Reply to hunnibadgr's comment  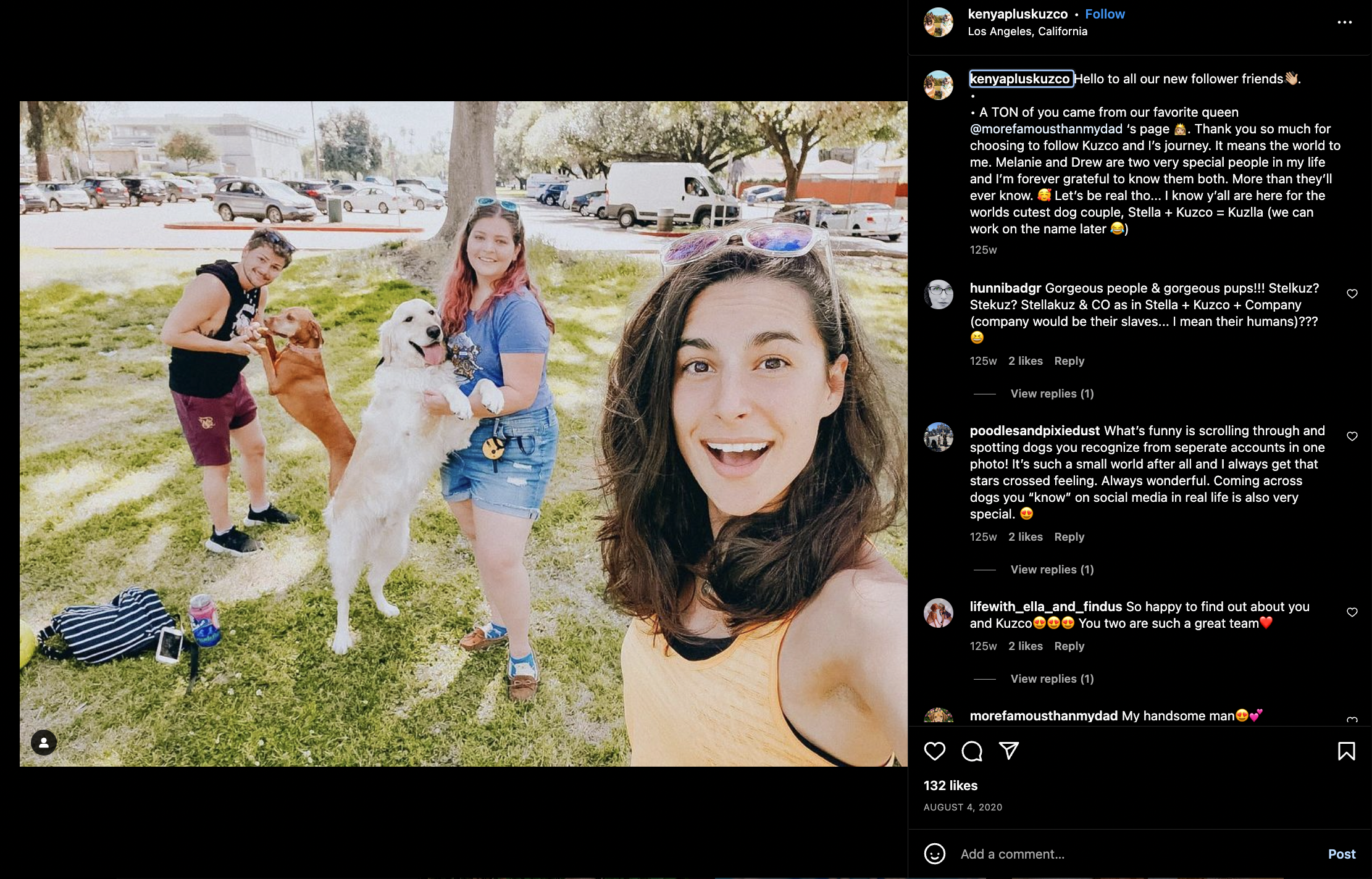(1069, 361)
